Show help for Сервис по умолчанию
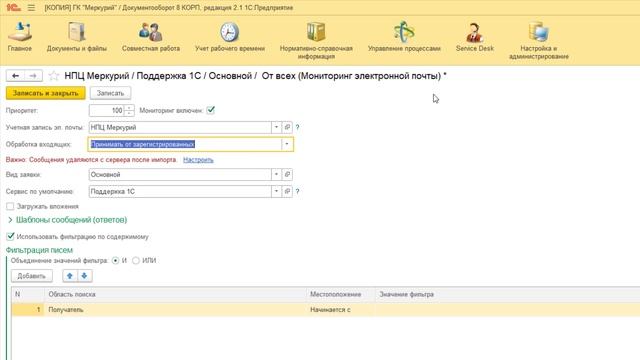 [298, 191]
